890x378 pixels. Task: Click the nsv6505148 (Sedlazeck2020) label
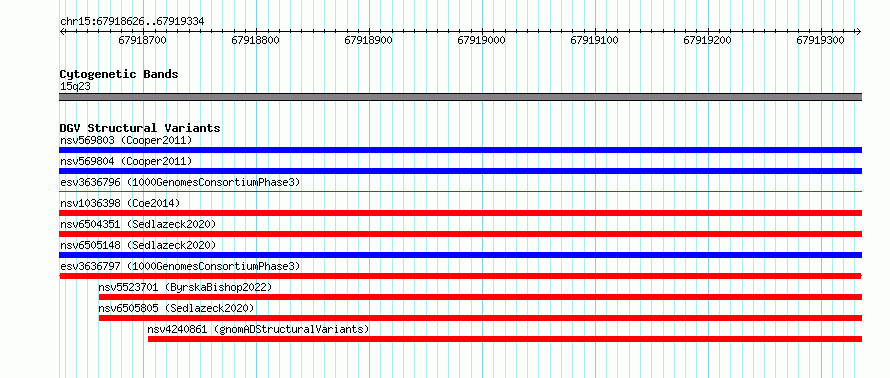pos(138,245)
